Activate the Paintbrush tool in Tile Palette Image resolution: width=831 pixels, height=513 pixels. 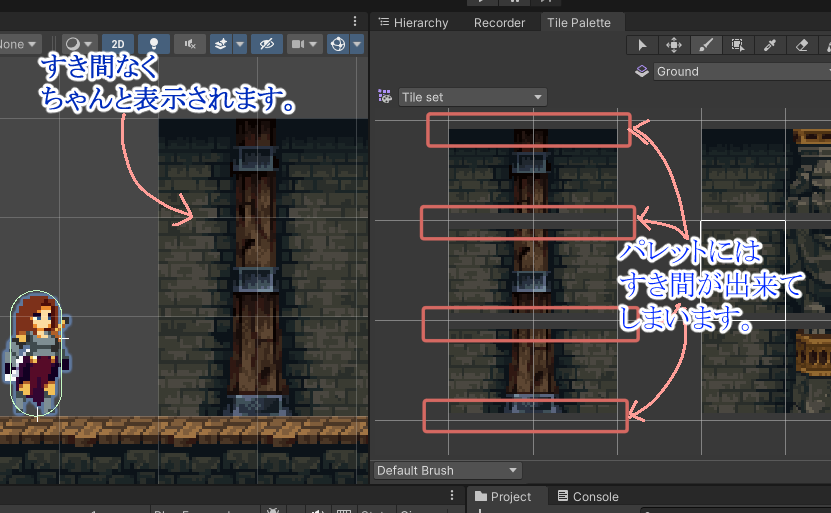(x=706, y=45)
